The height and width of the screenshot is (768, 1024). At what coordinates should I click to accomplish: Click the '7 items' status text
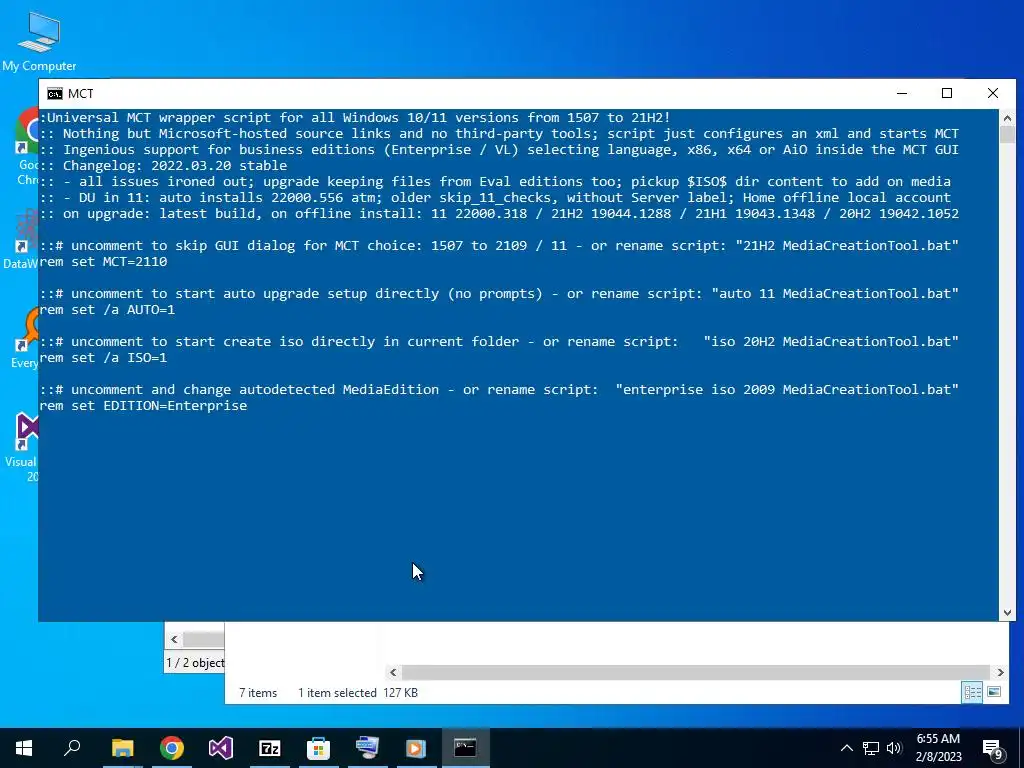coord(258,693)
